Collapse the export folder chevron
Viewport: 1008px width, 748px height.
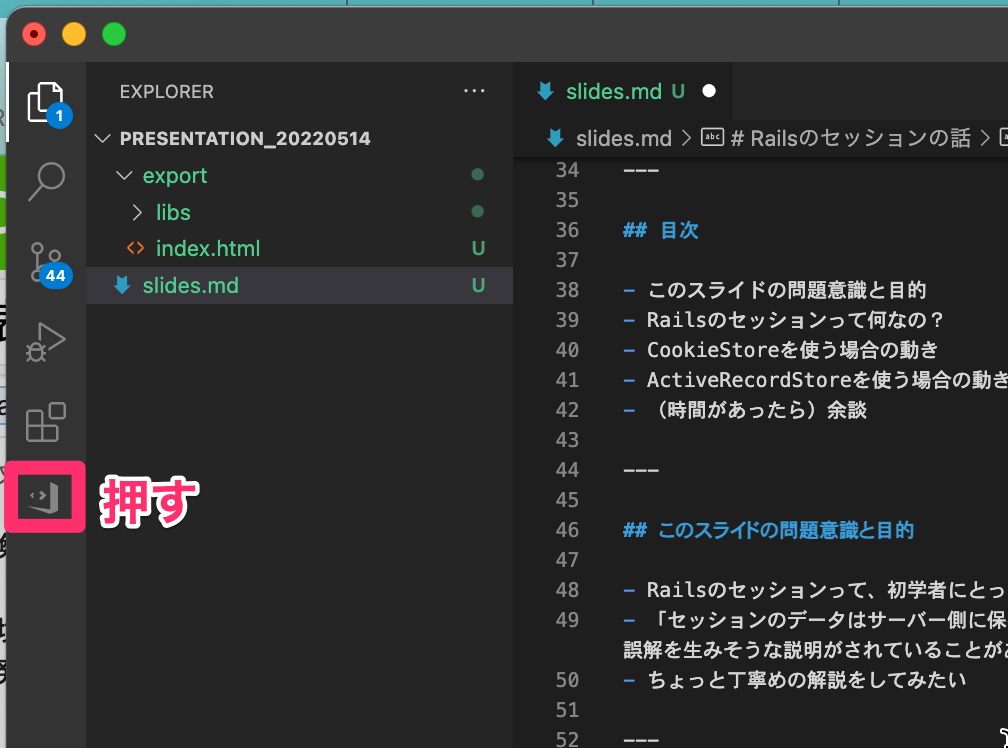124,175
